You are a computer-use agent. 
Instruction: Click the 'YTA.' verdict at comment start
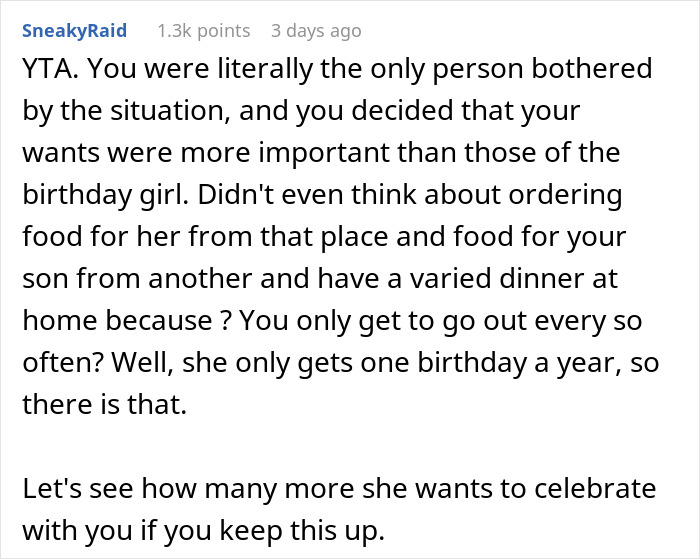50,69
